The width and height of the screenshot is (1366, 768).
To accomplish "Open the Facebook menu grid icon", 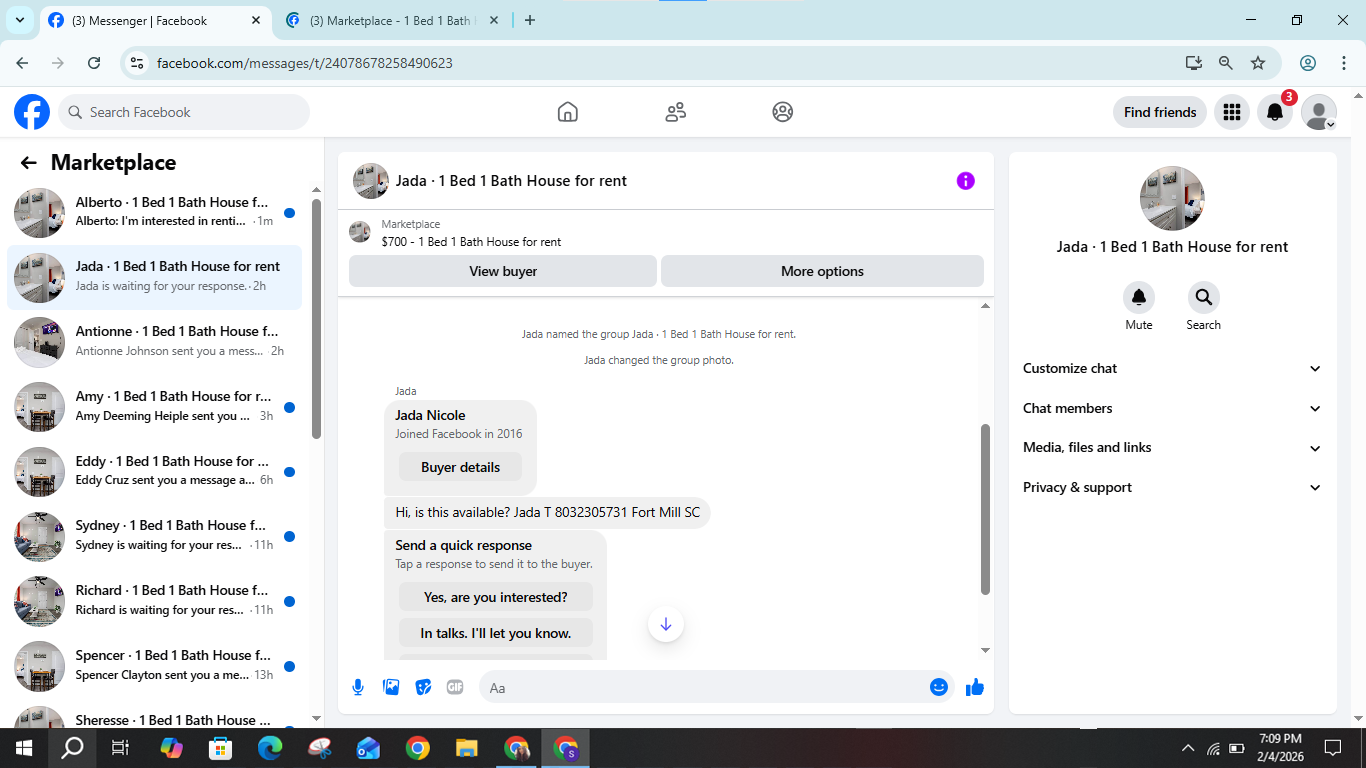I will [x=1232, y=112].
